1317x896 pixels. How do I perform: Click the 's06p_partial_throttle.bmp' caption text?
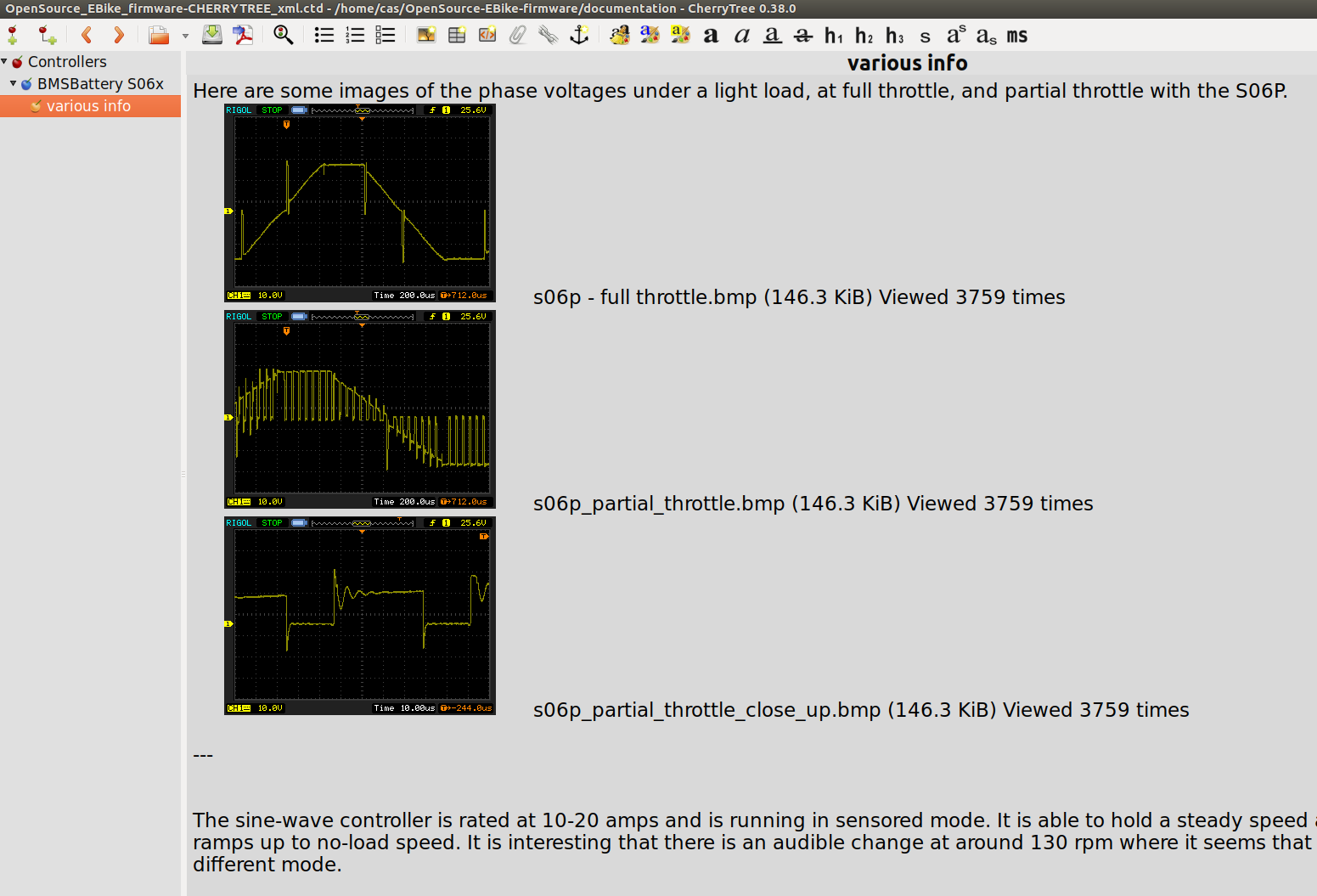click(x=813, y=504)
